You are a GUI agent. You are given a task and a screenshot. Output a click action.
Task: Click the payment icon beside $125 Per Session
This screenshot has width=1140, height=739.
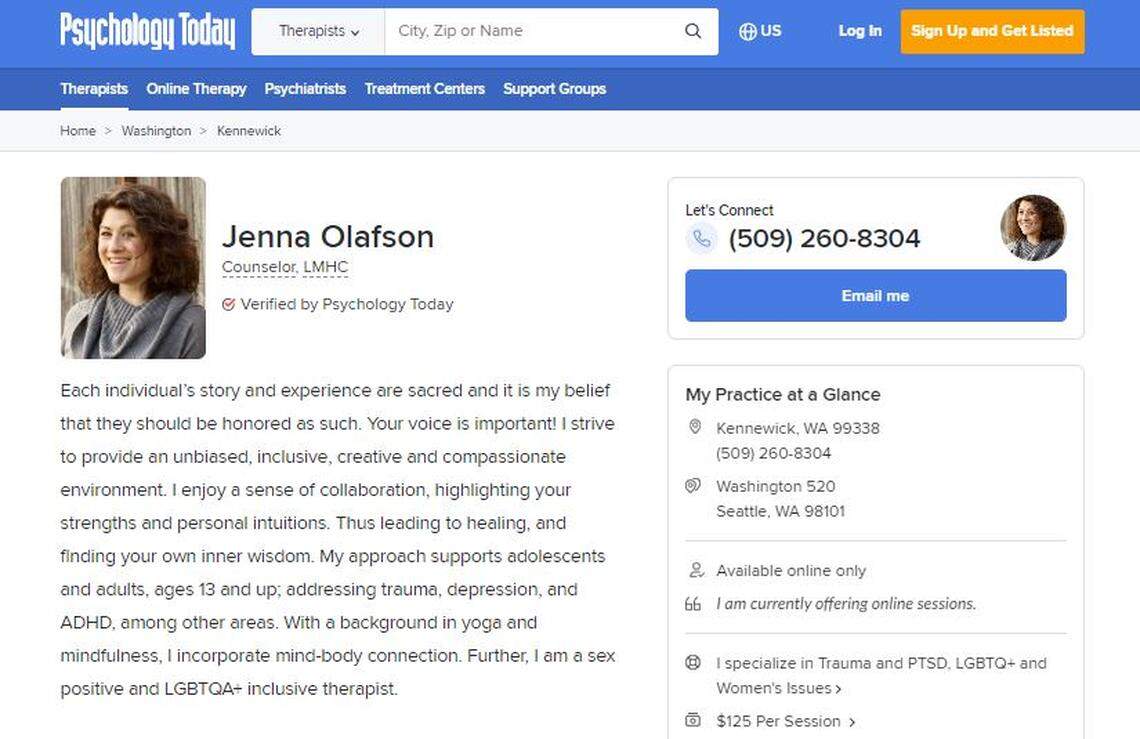[695, 721]
